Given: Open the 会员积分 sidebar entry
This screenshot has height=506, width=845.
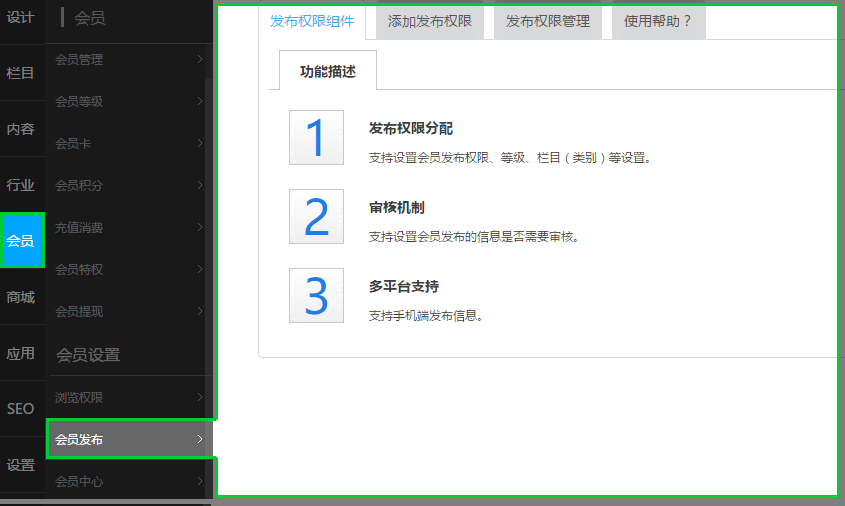Looking at the screenshot, I should pyautogui.click(x=128, y=186).
